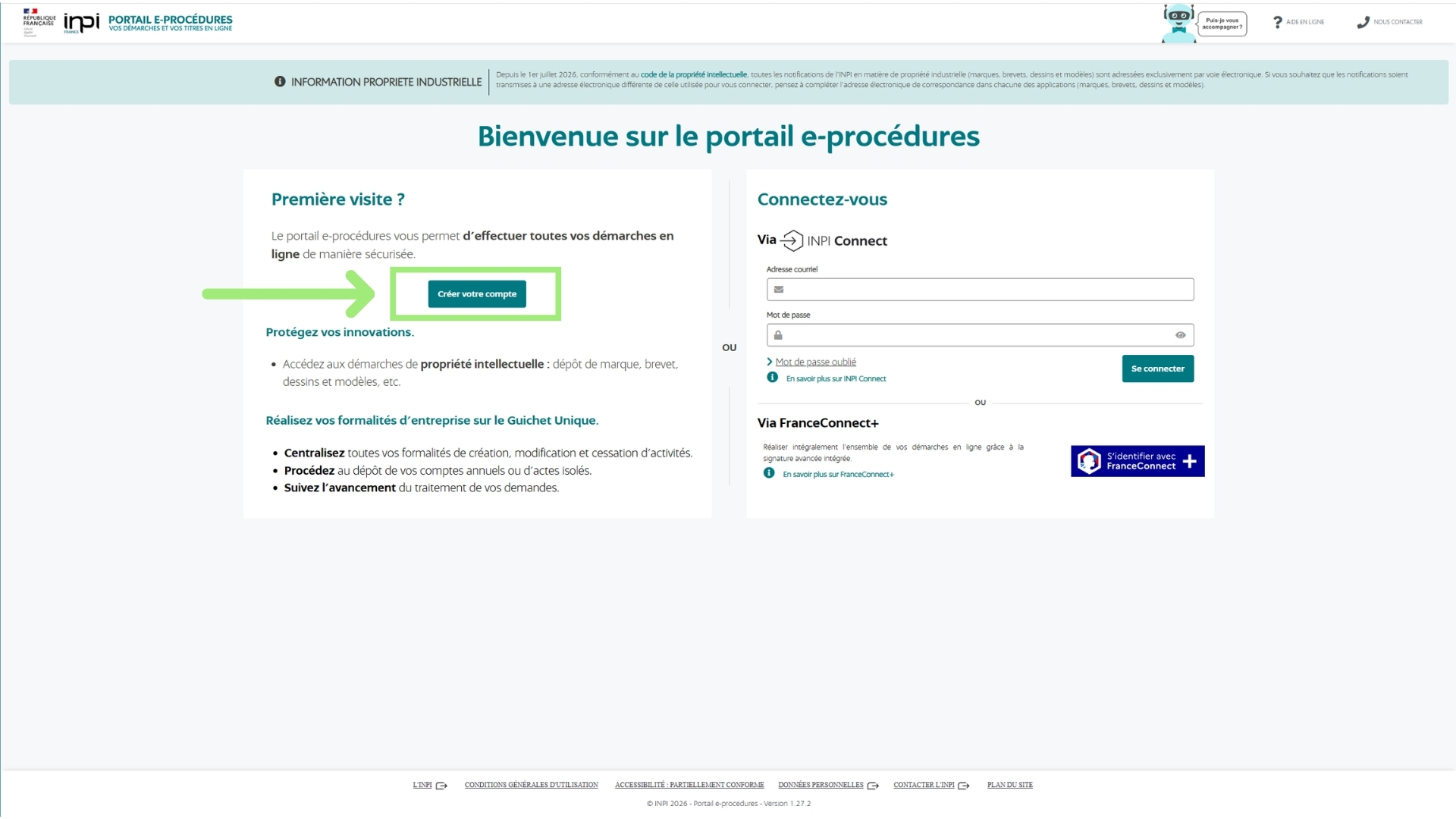The width and height of the screenshot is (1456, 819).
Task: Click the plus sign on FranceConnect button
Action: [x=1189, y=460]
